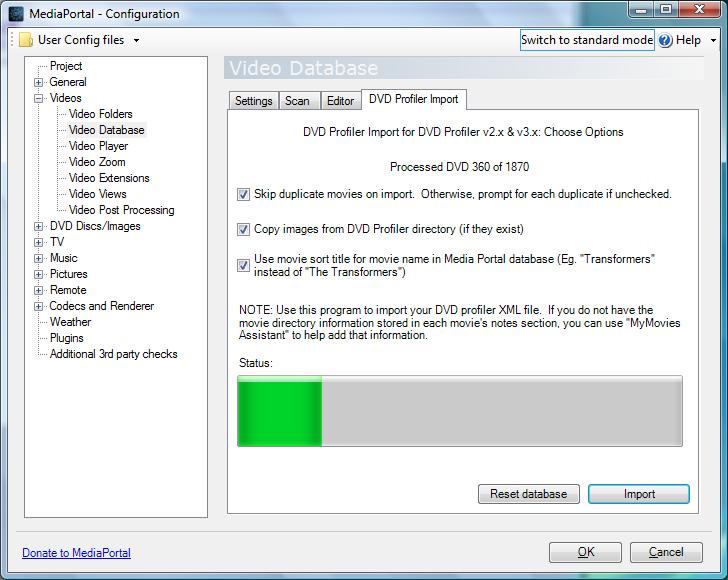Expand the DVD Discs/Images node

[x=39, y=226]
